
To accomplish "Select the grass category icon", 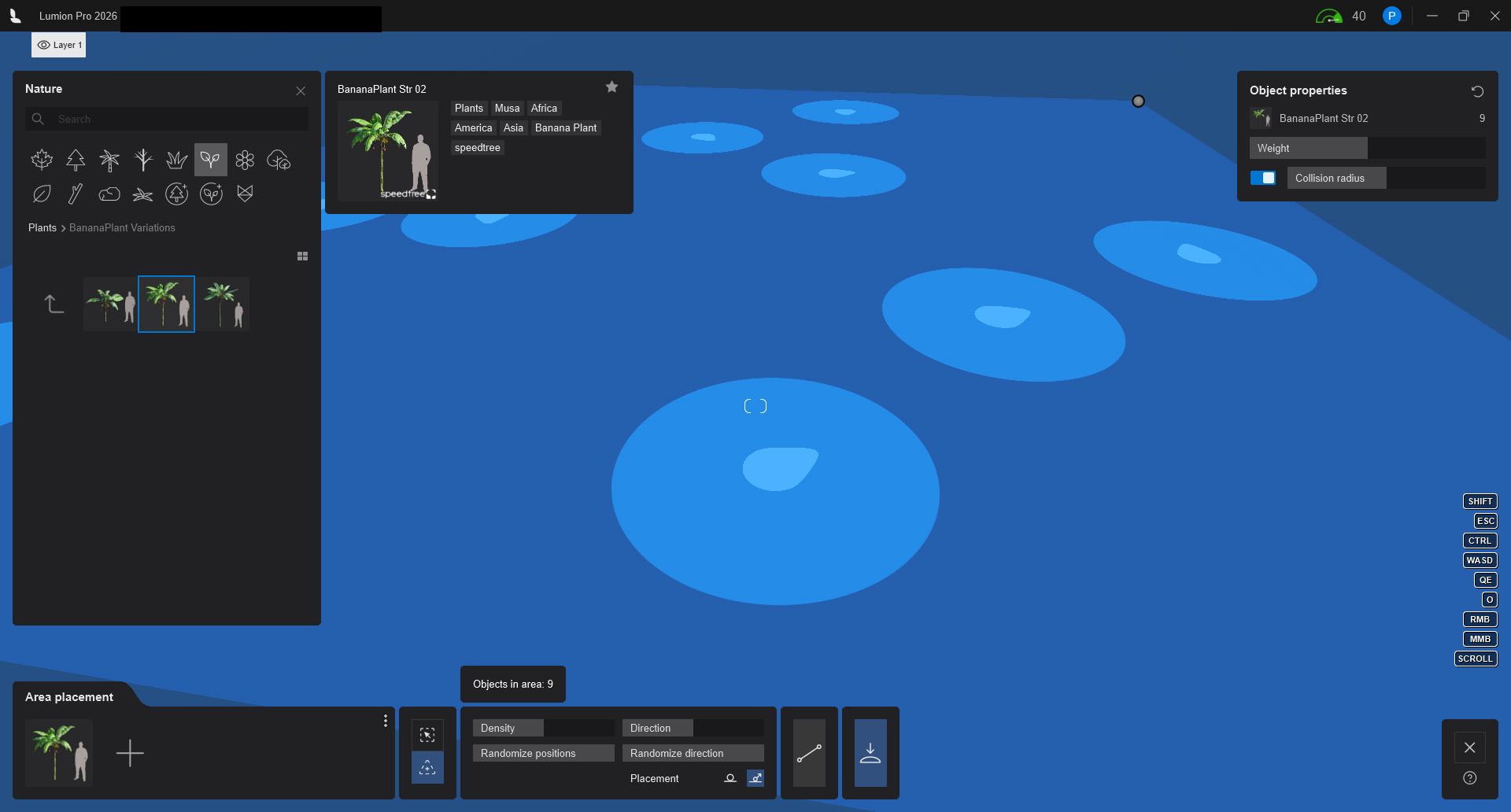I will click(x=177, y=160).
